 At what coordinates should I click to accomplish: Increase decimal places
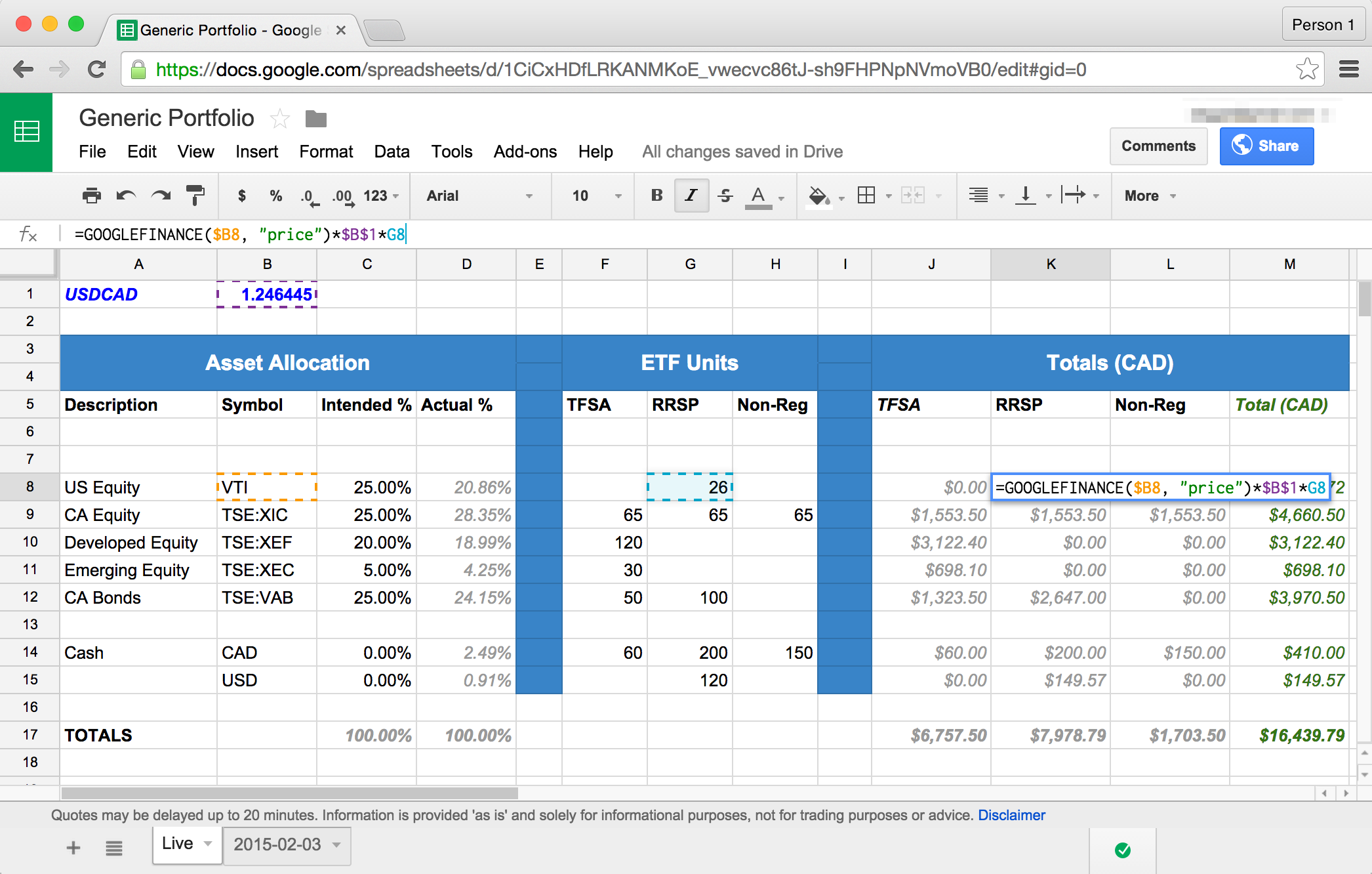click(x=343, y=197)
